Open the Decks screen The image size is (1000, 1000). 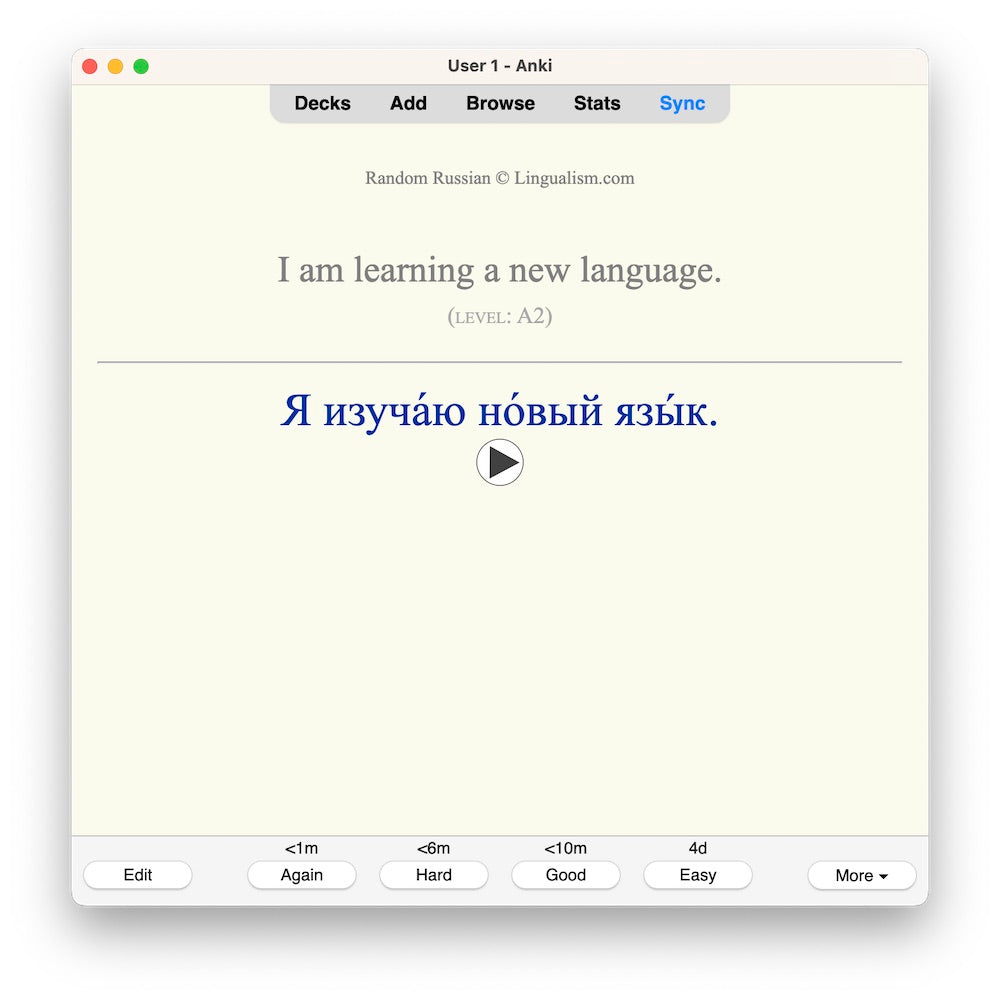[x=322, y=103]
